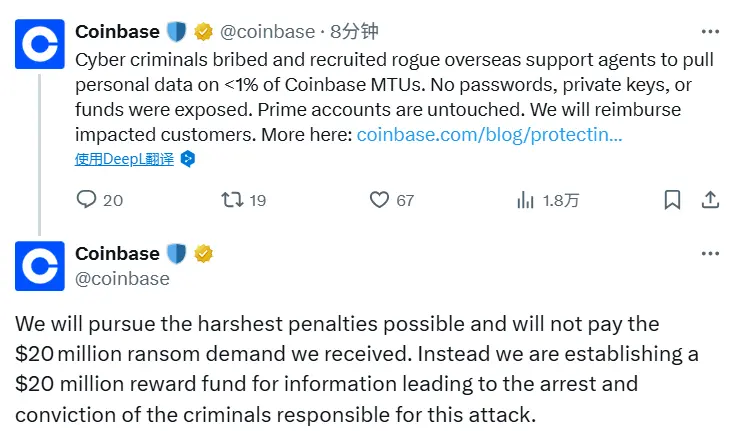This screenshot has height=431, width=734.
Task: Click Coinbase profile avatar in second tweet
Action: click(x=40, y=265)
